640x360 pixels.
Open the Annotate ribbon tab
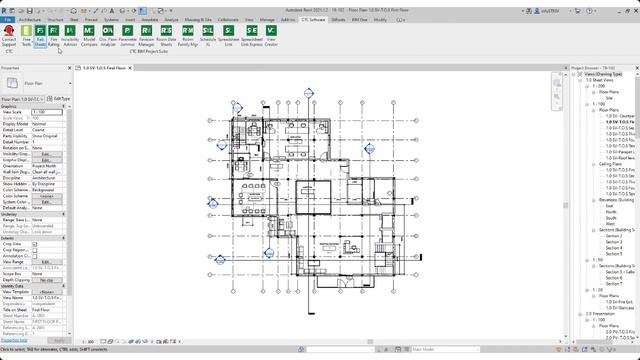(x=150, y=20)
